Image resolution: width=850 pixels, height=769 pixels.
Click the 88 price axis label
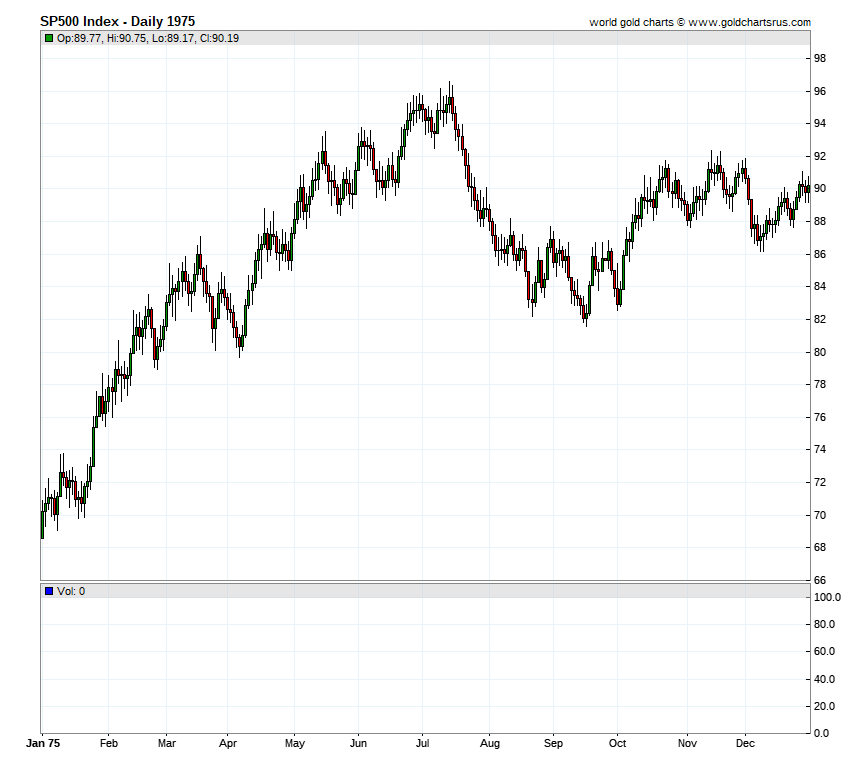[820, 221]
